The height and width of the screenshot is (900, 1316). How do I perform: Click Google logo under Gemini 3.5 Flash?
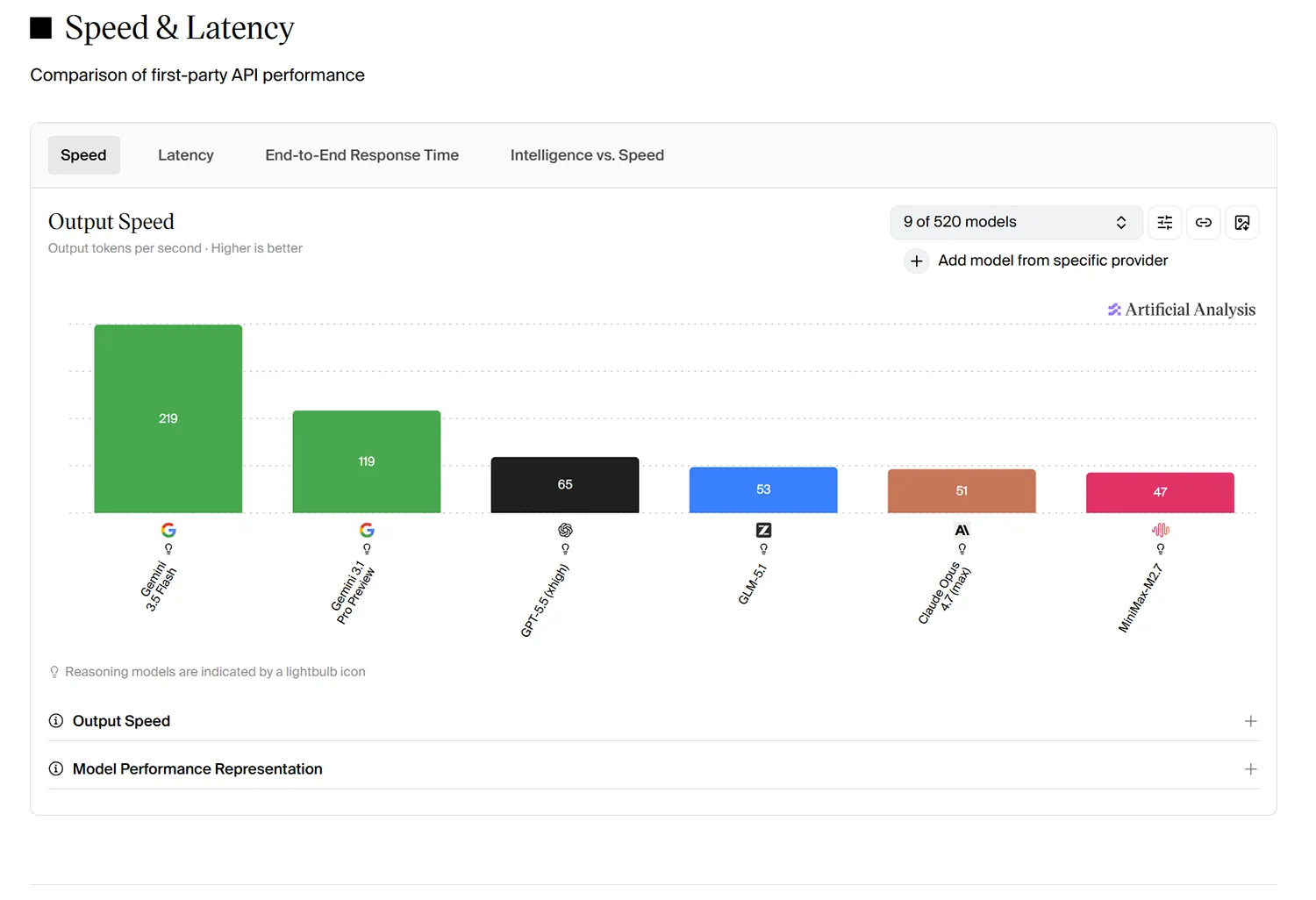(x=168, y=530)
